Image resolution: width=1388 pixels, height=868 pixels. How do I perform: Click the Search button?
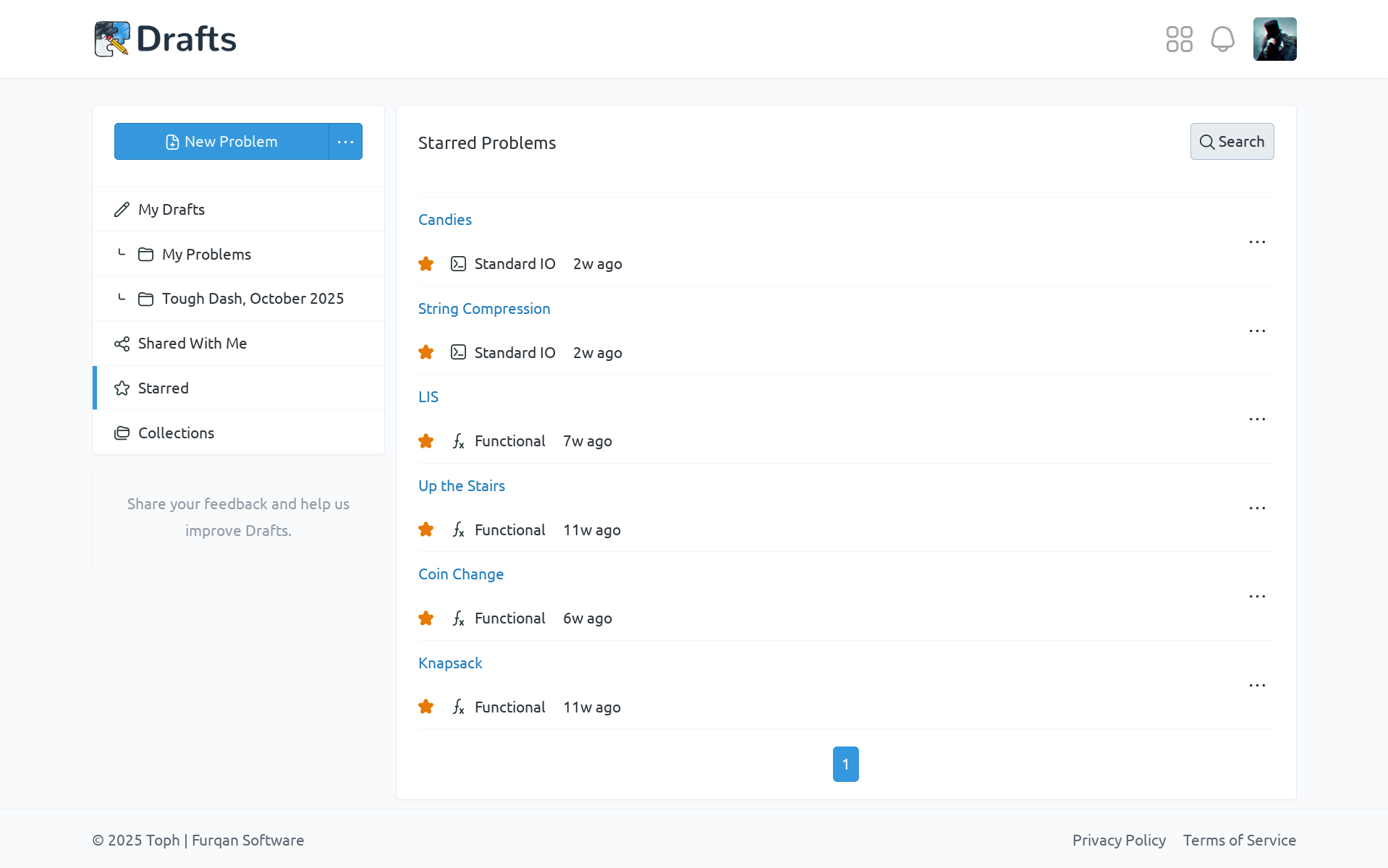(1232, 142)
